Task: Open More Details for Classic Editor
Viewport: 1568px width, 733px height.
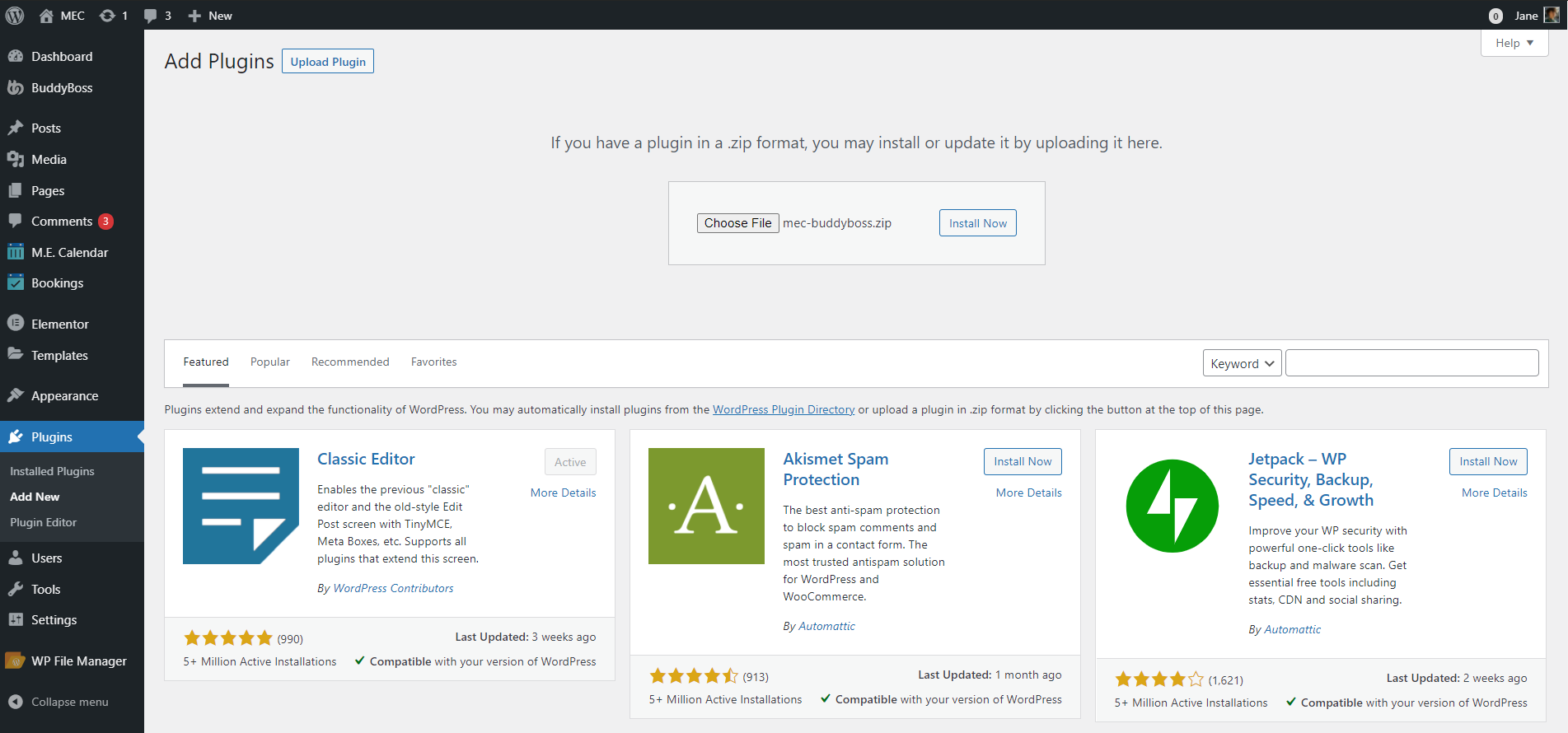Action: coord(564,493)
